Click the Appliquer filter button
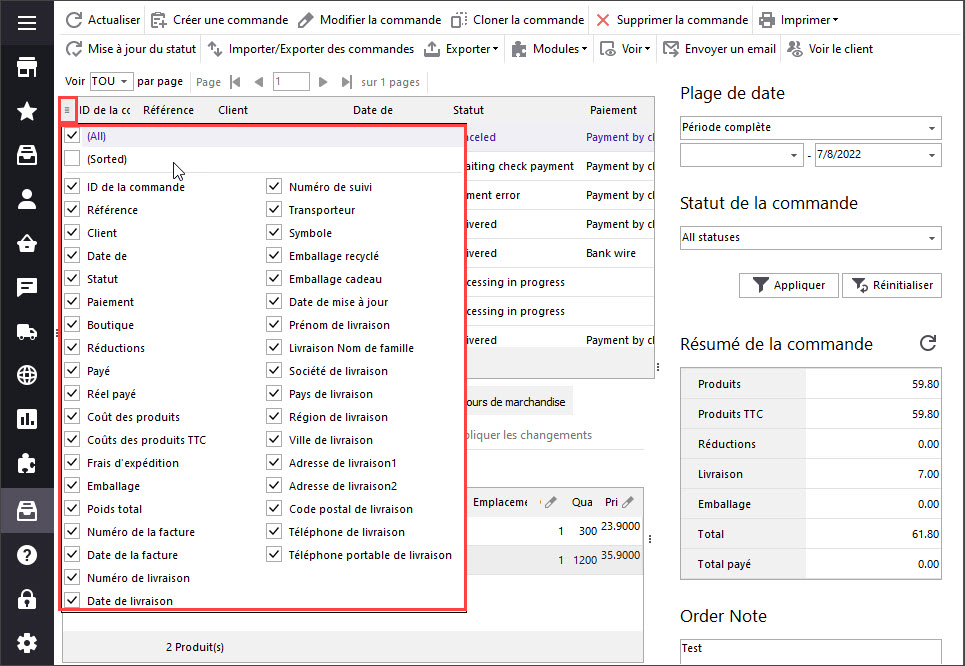Image resolution: width=965 pixels, height=666 pixels. (788, 285)
